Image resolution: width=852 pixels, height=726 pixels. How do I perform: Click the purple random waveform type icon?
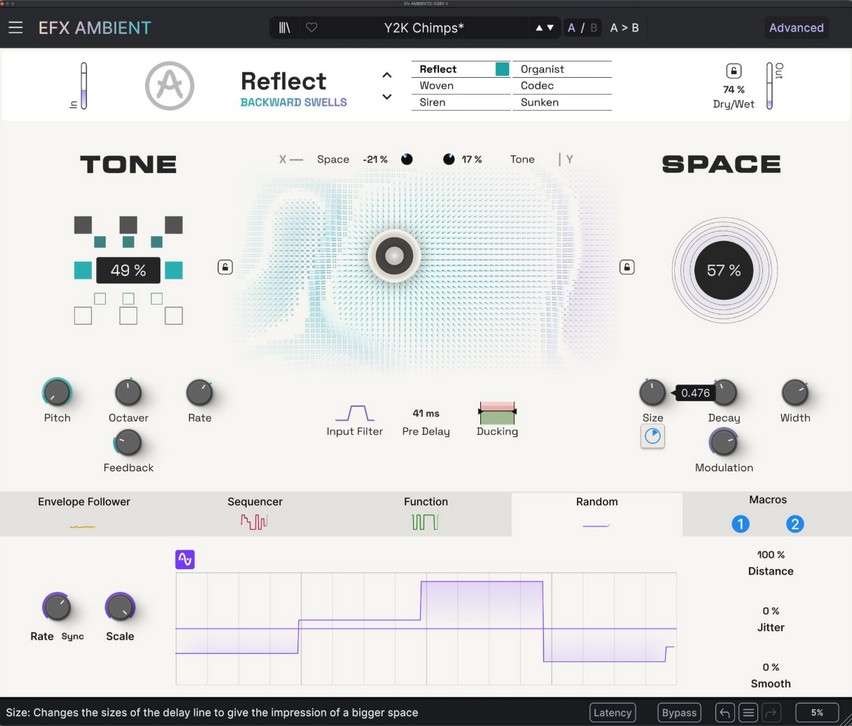point(185,559)
